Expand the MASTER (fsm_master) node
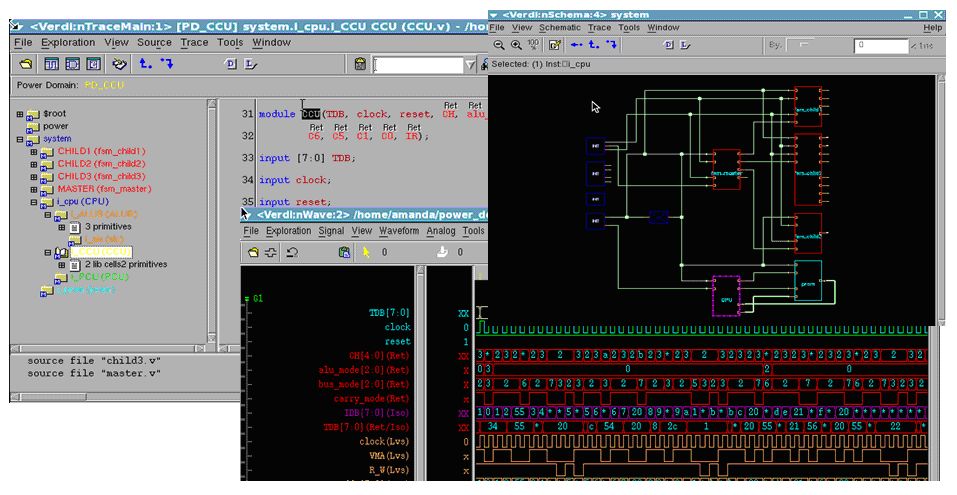This screenshot has width=957, height=495. (x=34, y=189)
